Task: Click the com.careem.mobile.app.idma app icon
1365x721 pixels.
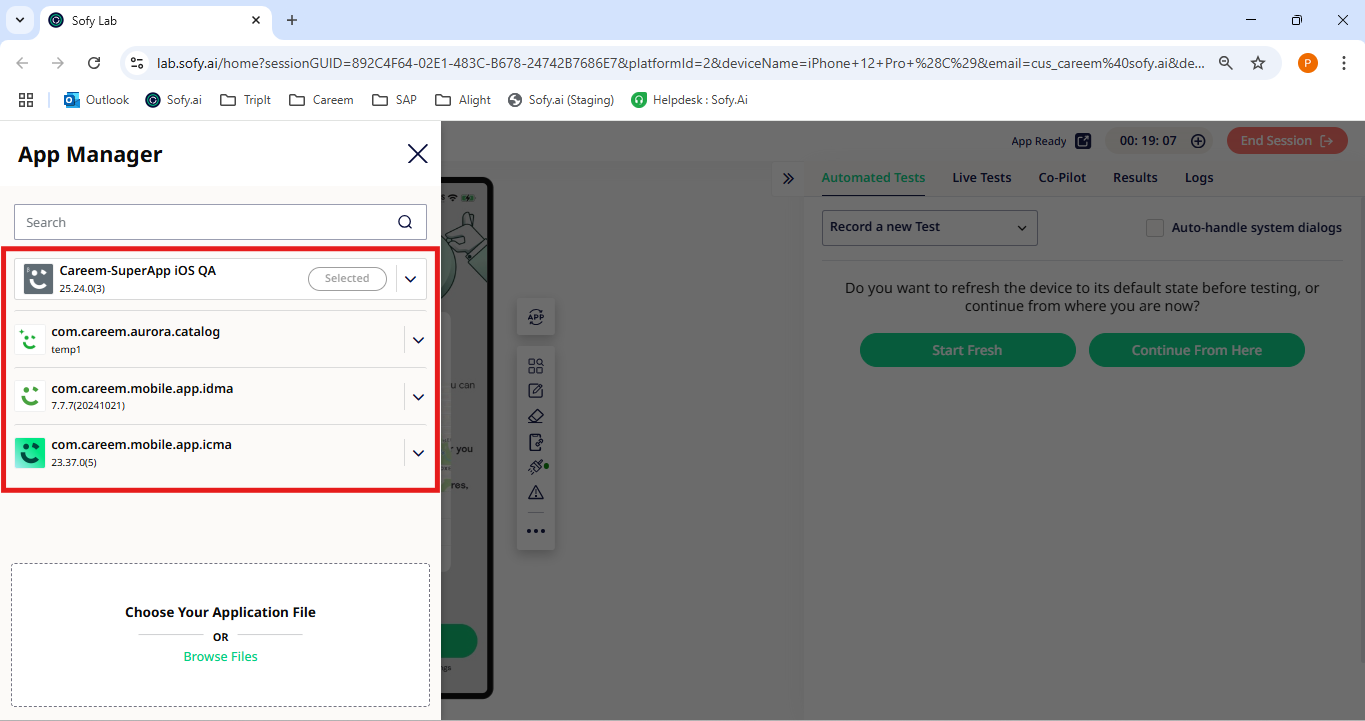Action: point(31,396)
